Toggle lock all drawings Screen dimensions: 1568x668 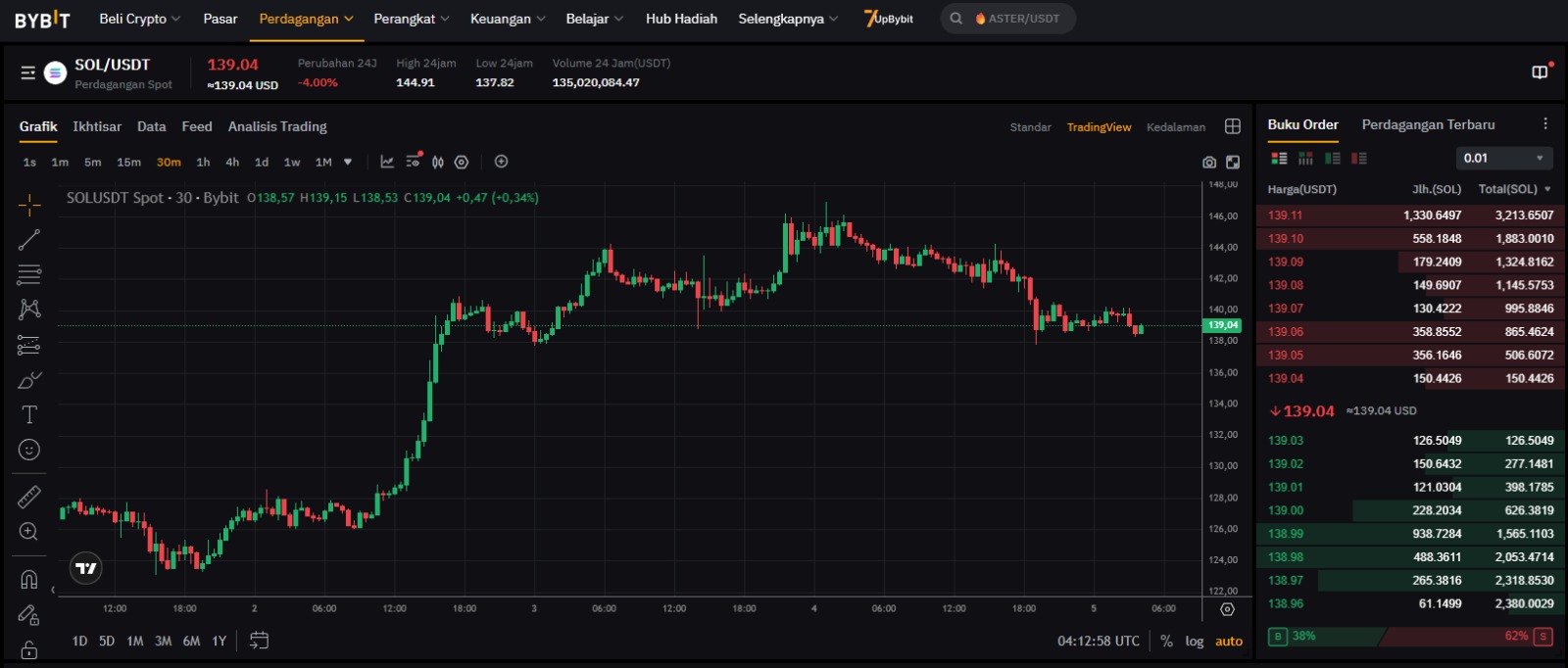tap(29, 650)
